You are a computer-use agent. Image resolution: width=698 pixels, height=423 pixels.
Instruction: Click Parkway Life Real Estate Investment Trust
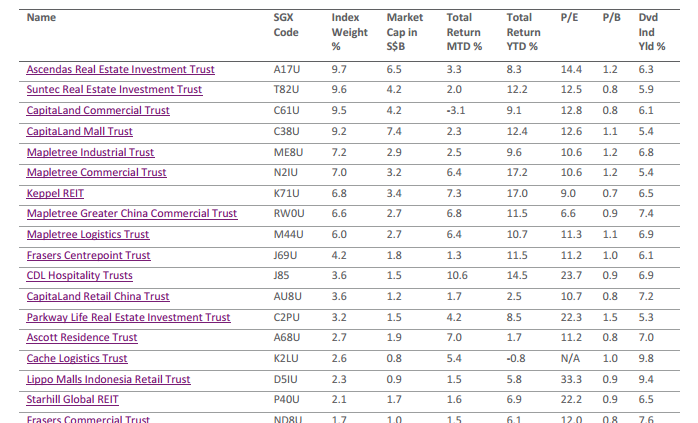click(x=128, y=317)
